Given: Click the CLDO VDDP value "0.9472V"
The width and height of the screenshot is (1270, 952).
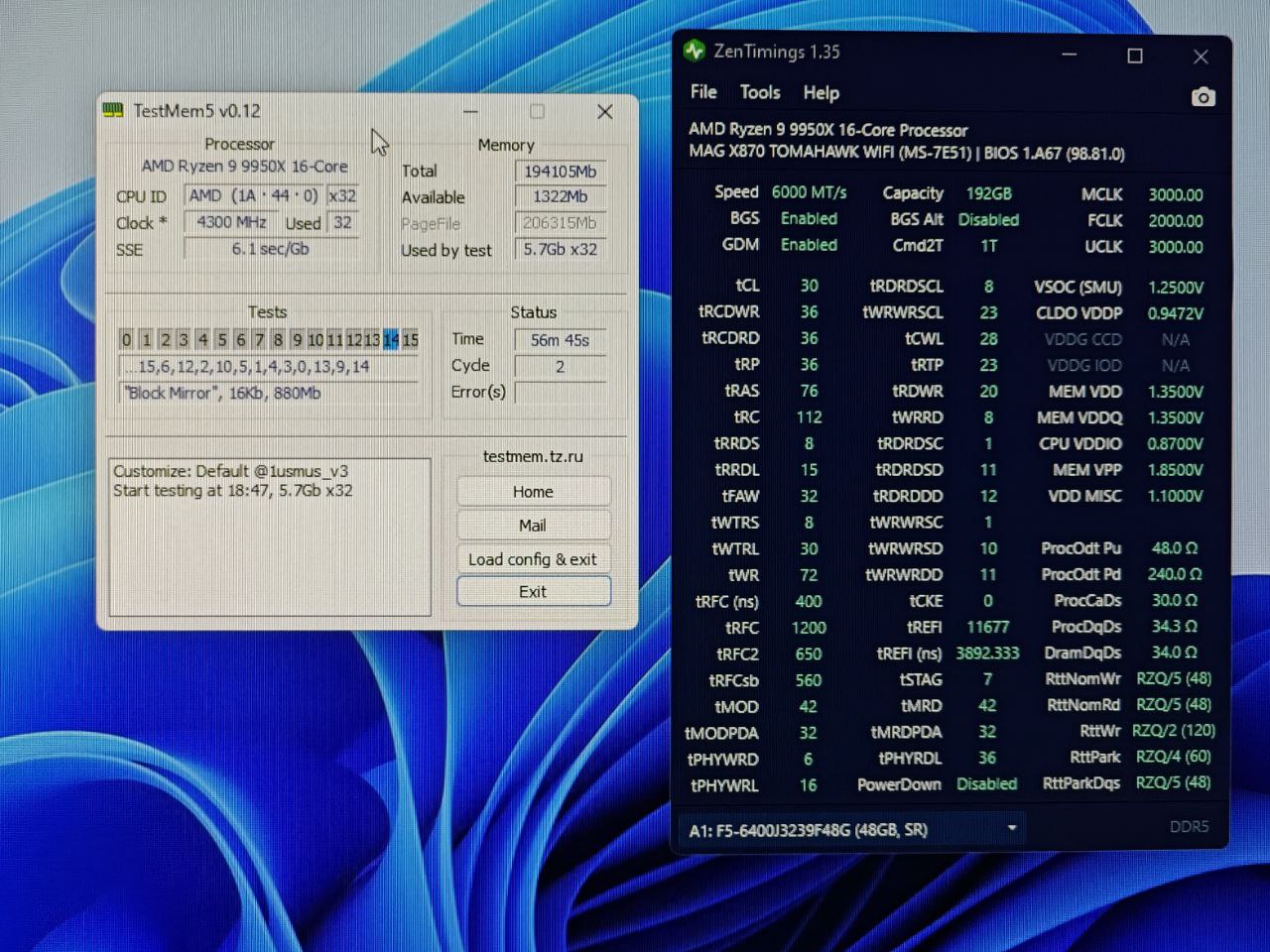Looking at the screenshot, I should tap(1175, 313).
